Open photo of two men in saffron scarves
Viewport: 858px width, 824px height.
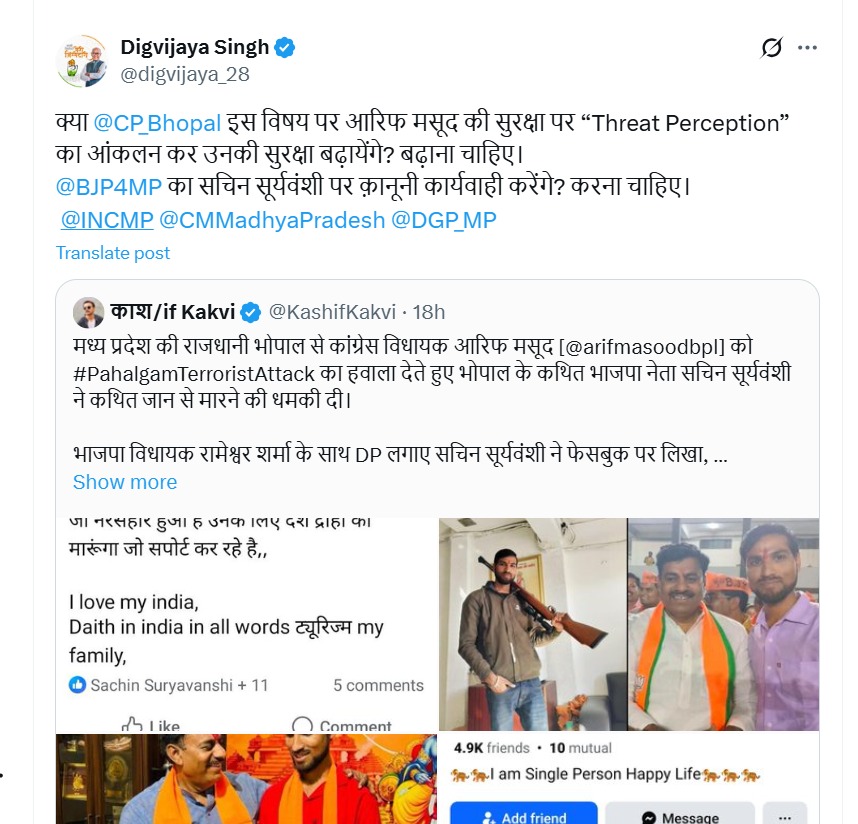[247, 779]
